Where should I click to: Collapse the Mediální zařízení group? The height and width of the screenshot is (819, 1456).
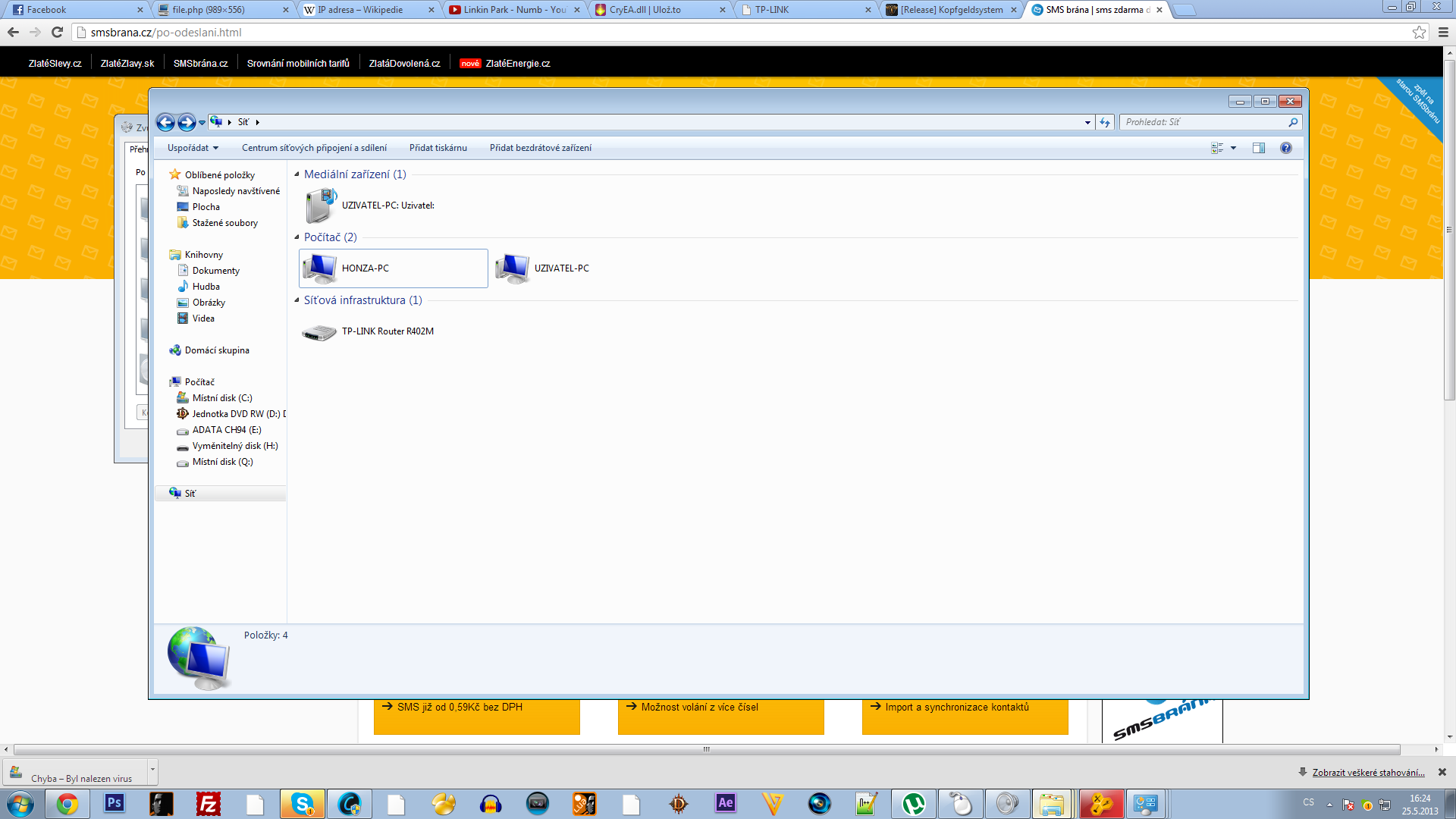click(x=297, y=174)
